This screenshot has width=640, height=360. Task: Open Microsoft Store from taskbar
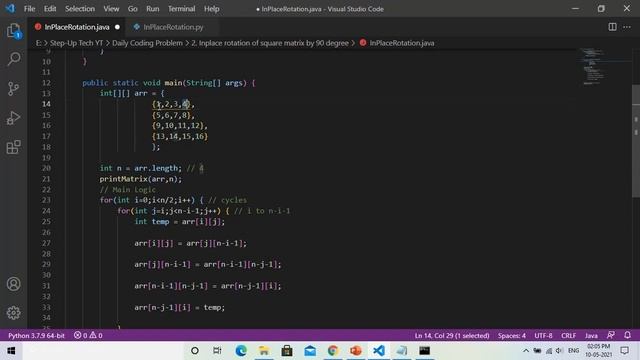[x=287, y=351]
